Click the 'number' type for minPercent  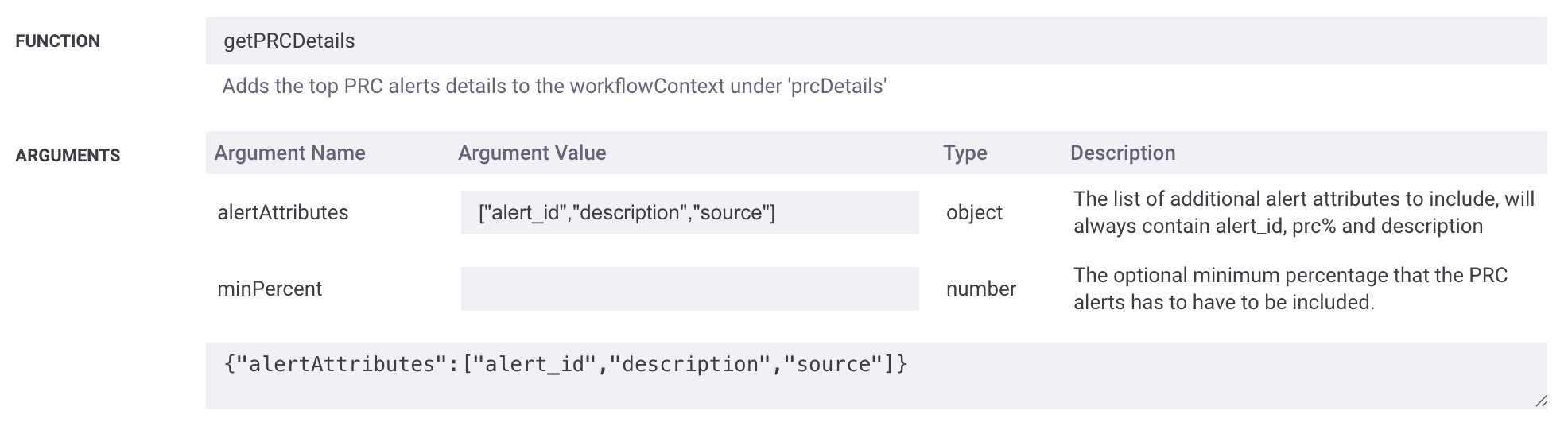[980, 289]
